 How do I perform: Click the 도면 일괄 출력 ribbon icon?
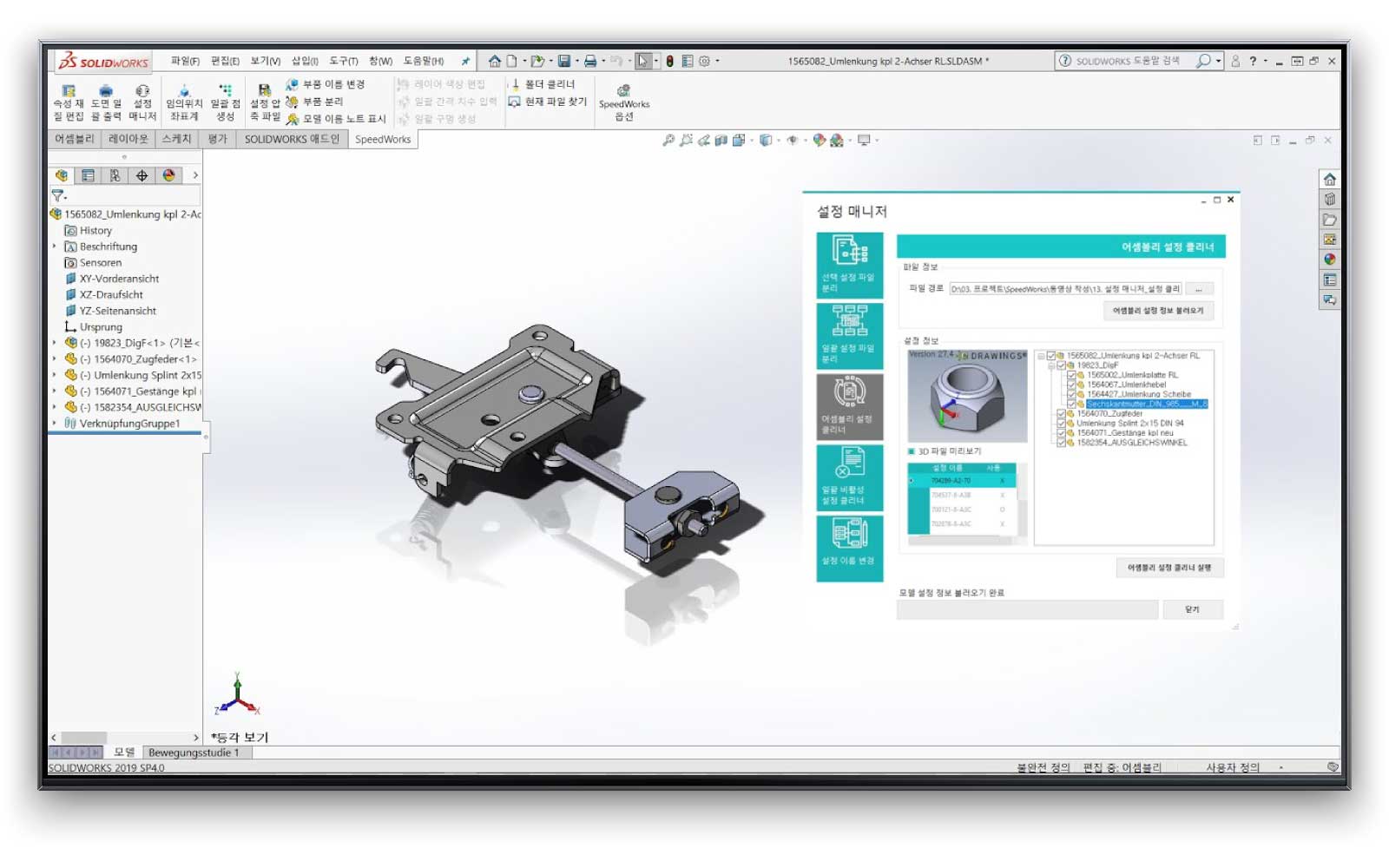pos(106,102)
